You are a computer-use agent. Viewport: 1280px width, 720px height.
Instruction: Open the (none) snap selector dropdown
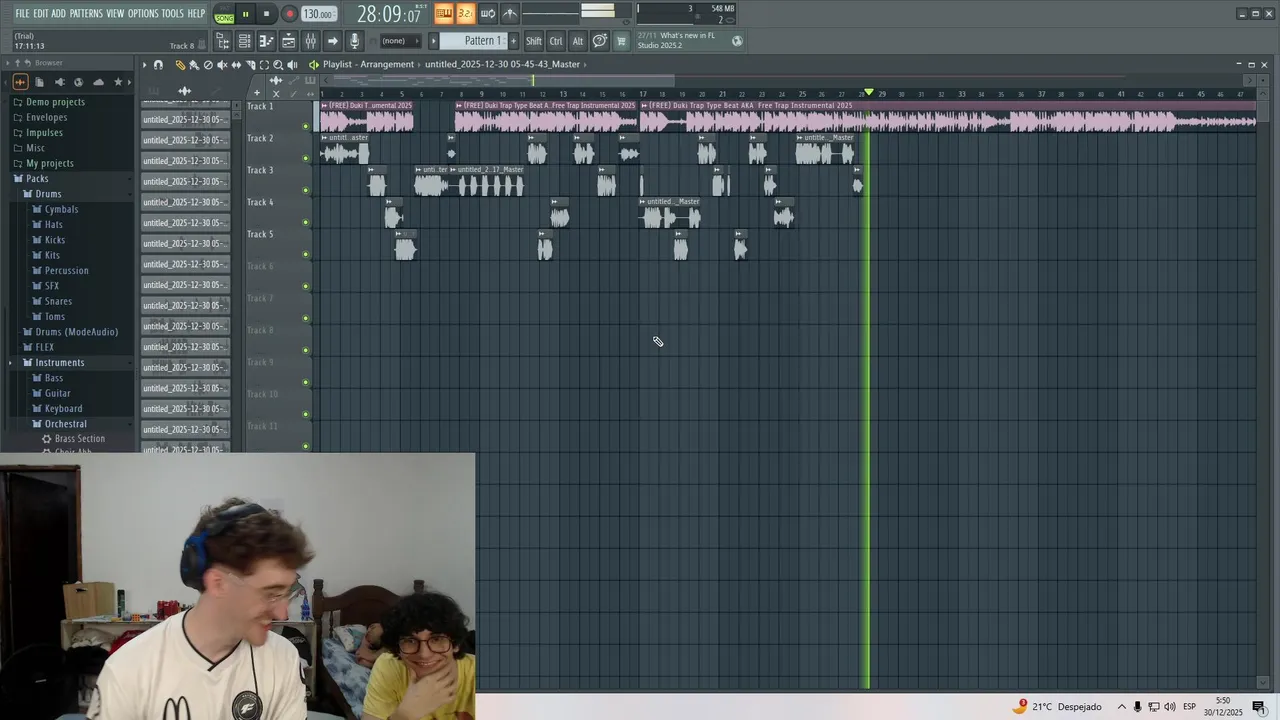point(400,41)
